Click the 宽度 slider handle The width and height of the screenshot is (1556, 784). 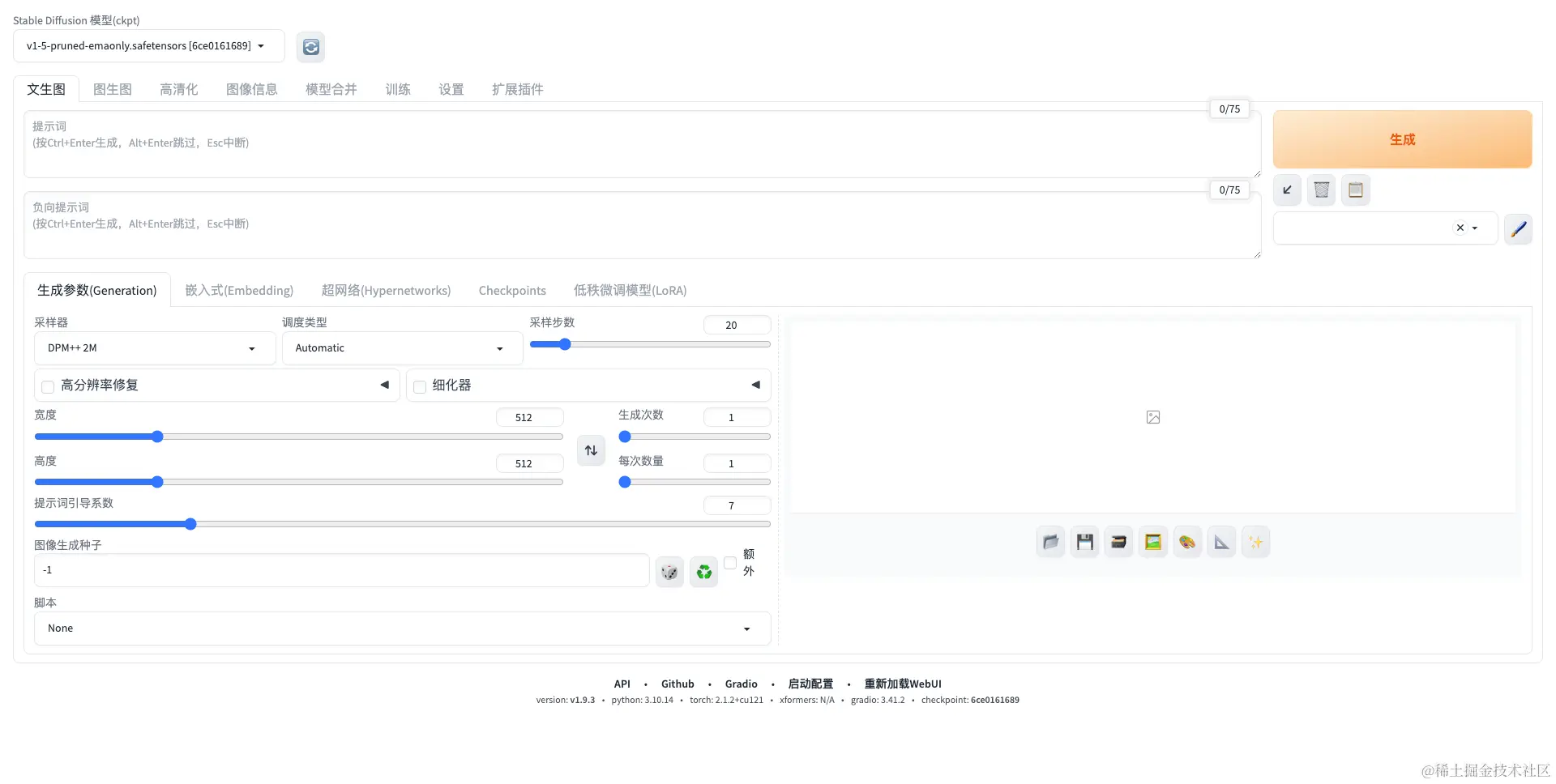pyautogui.click(x=157, y=437)
